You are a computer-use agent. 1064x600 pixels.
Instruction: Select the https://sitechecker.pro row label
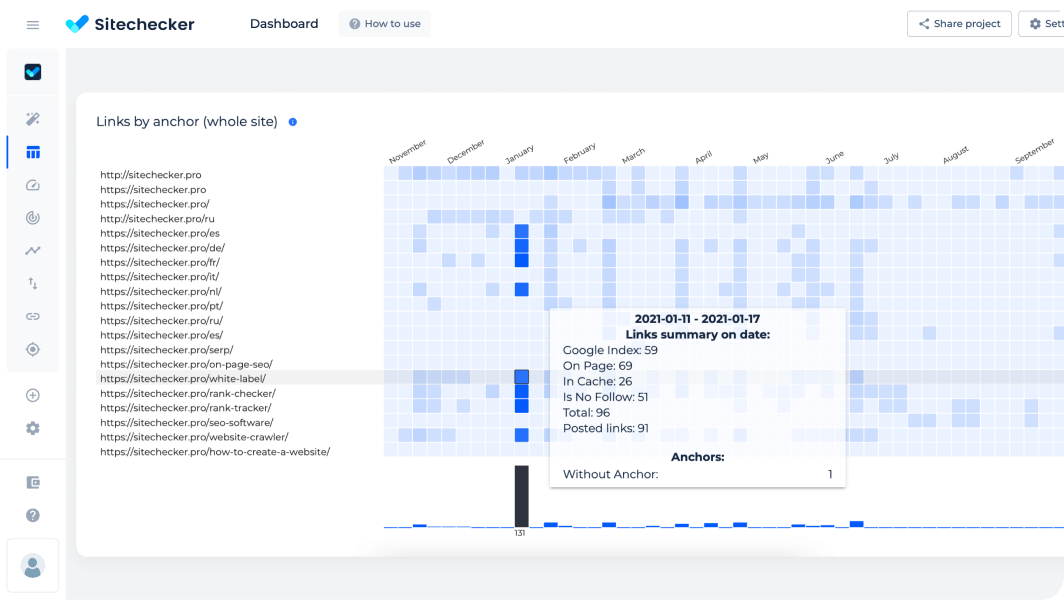[x=153, y=189]
